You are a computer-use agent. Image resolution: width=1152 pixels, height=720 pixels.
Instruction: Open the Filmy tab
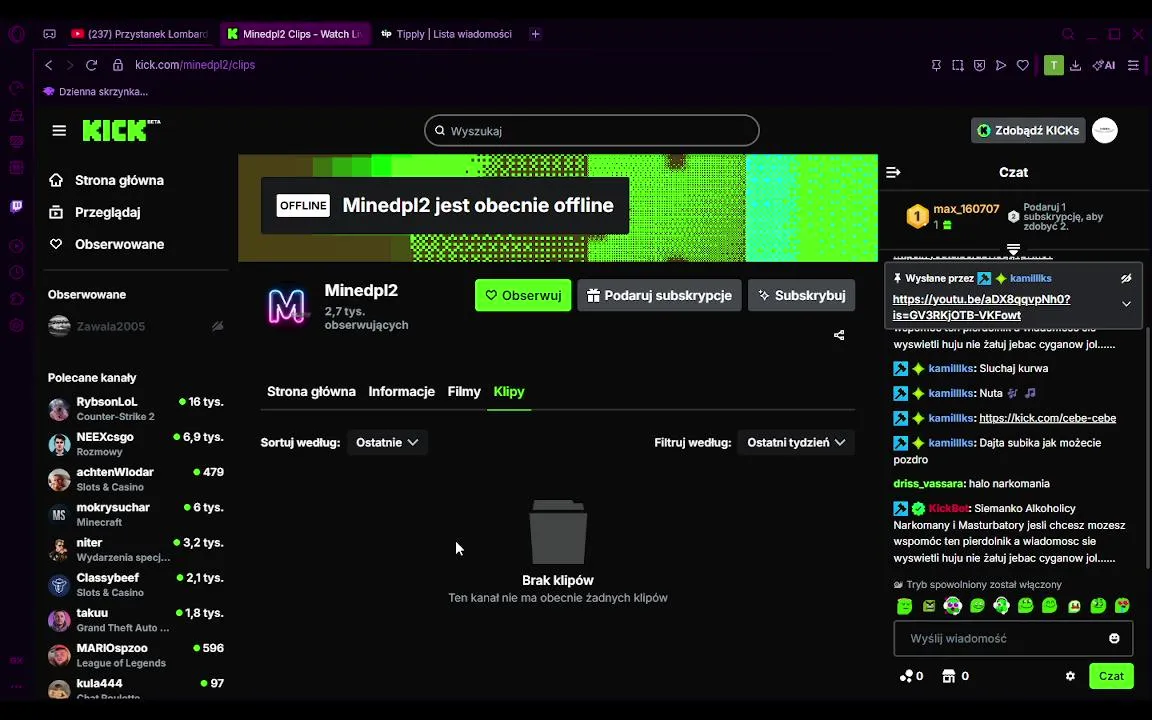[464, 392]
